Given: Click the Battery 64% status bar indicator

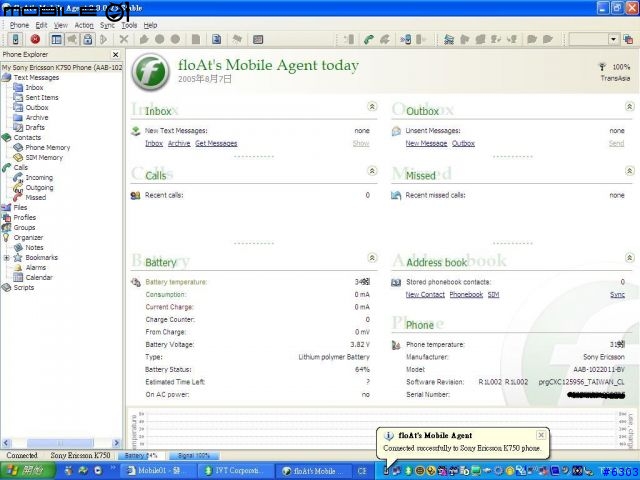Looking at the screenshot, I should pyautogui.click(x=141, y=455).
